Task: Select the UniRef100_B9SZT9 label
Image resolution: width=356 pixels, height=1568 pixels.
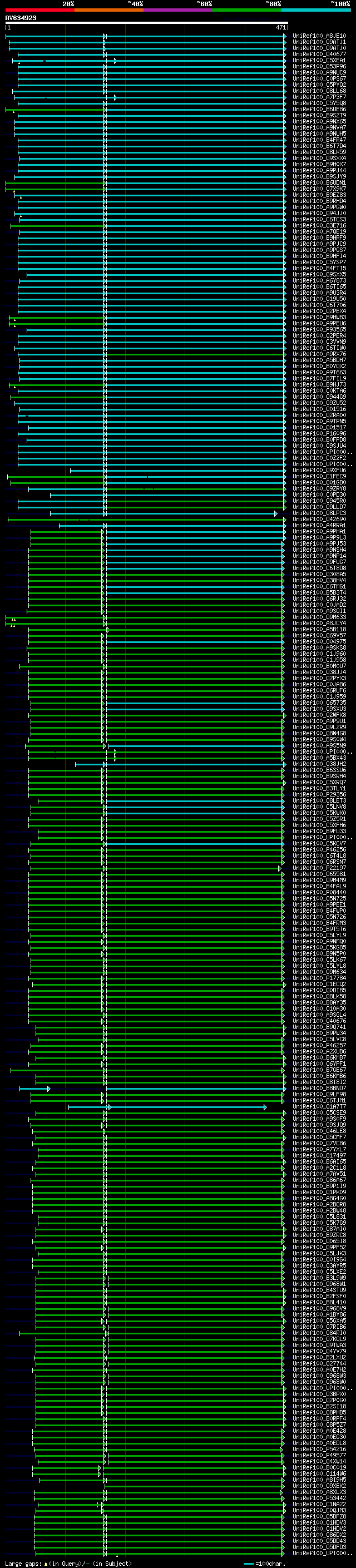Action: click(319, 116)
